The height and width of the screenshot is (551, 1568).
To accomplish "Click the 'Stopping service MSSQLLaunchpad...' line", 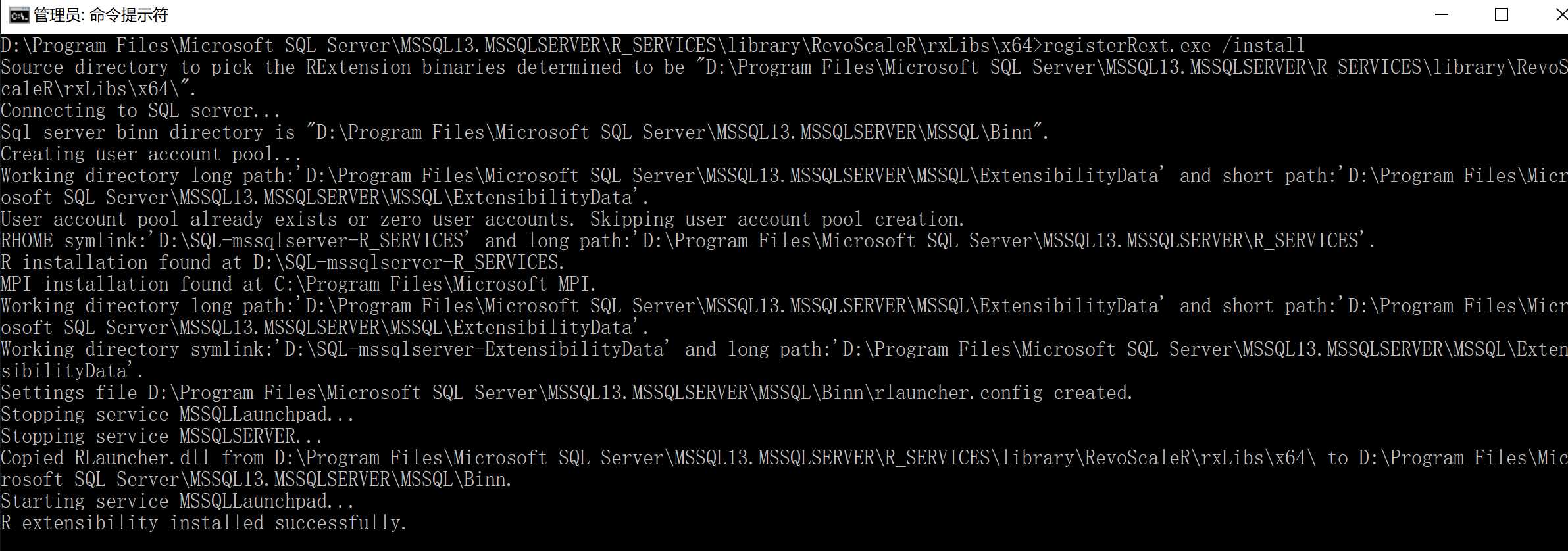I will click(178, 414).
